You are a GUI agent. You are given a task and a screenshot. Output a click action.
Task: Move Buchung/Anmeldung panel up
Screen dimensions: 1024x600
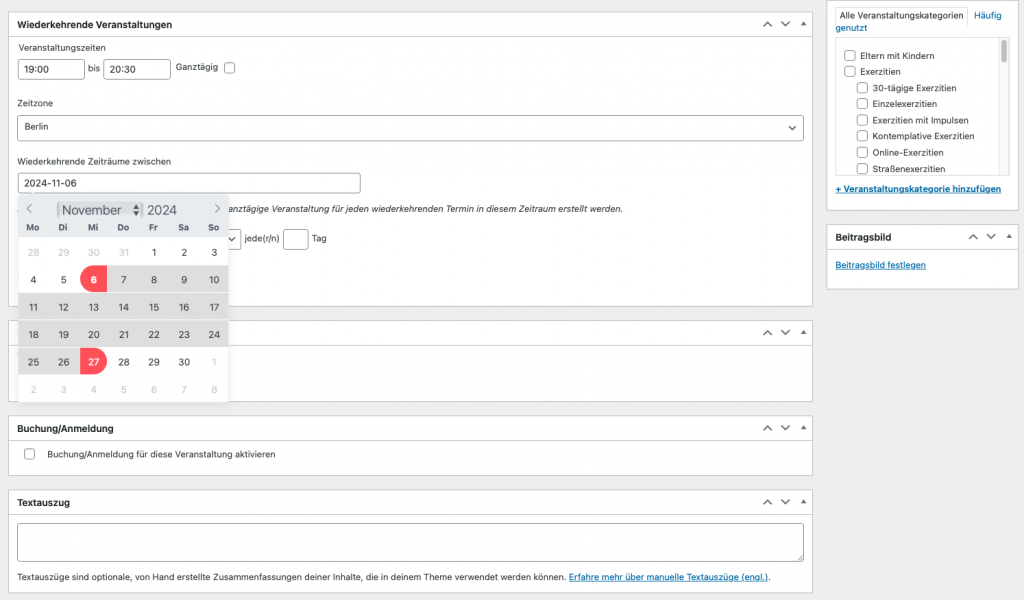pyautogui.click(x=767, y=428)
